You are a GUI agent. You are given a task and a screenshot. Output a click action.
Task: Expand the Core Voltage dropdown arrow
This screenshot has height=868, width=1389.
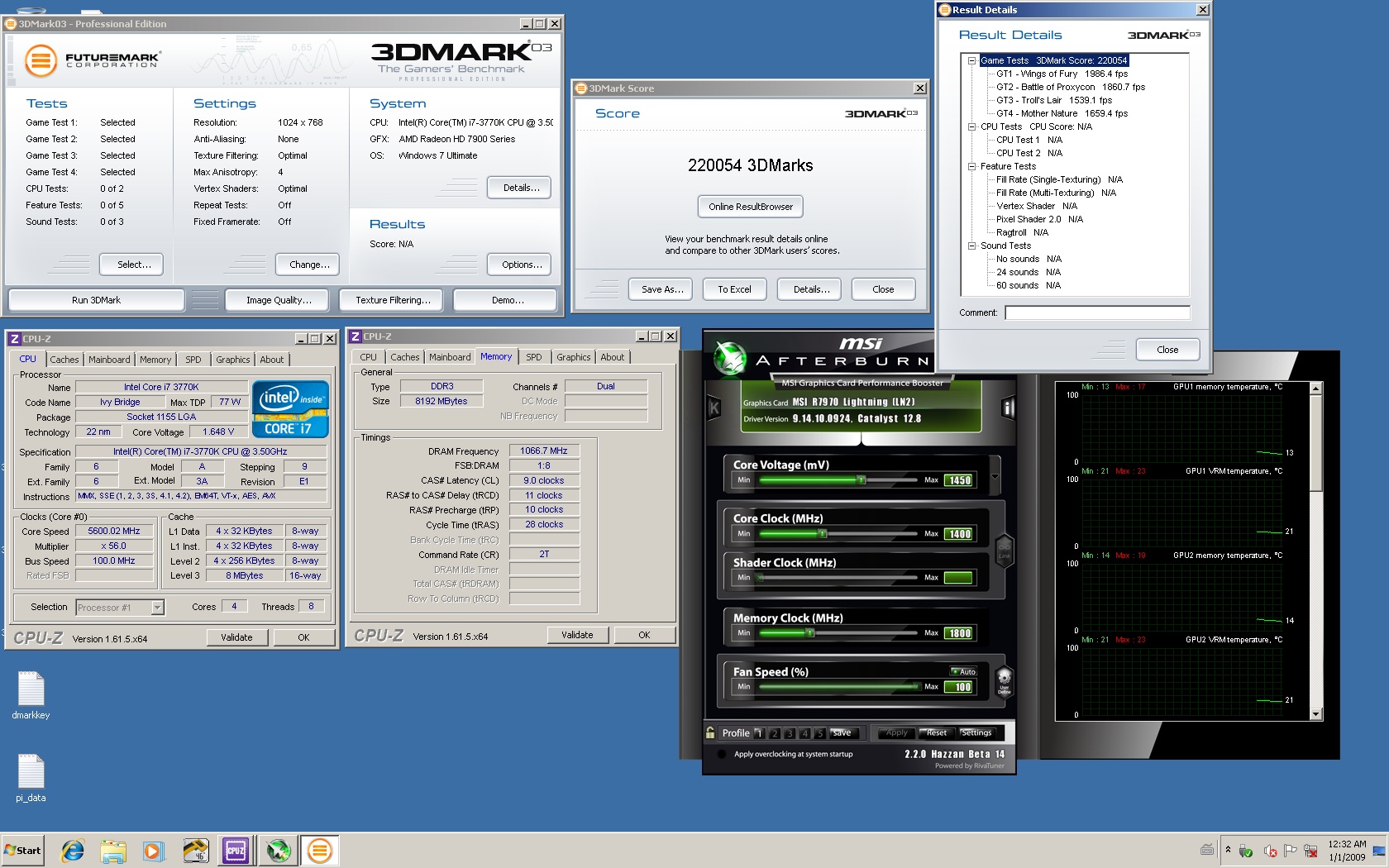pyautogui.click(x=995, y=477)
